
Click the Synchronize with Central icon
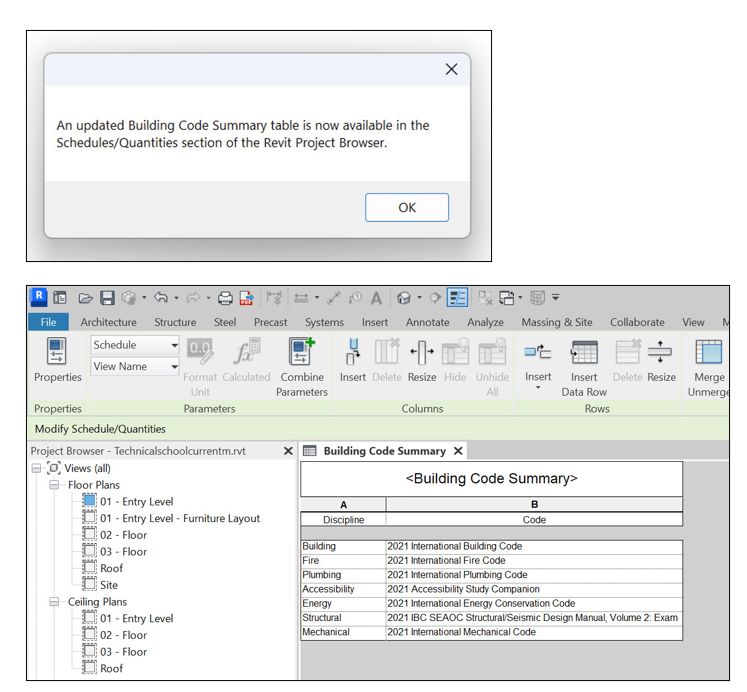pyautogui.click(x=129, y=298)
